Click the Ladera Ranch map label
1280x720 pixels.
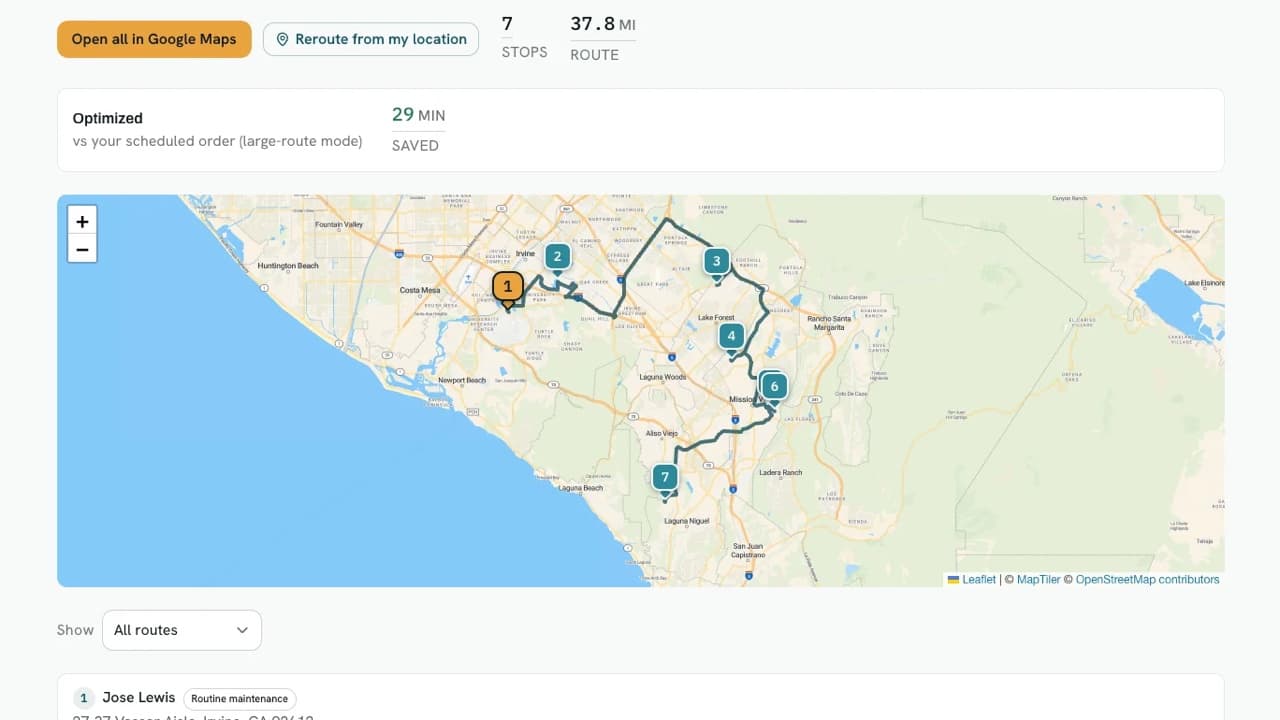tap(782, 472)
